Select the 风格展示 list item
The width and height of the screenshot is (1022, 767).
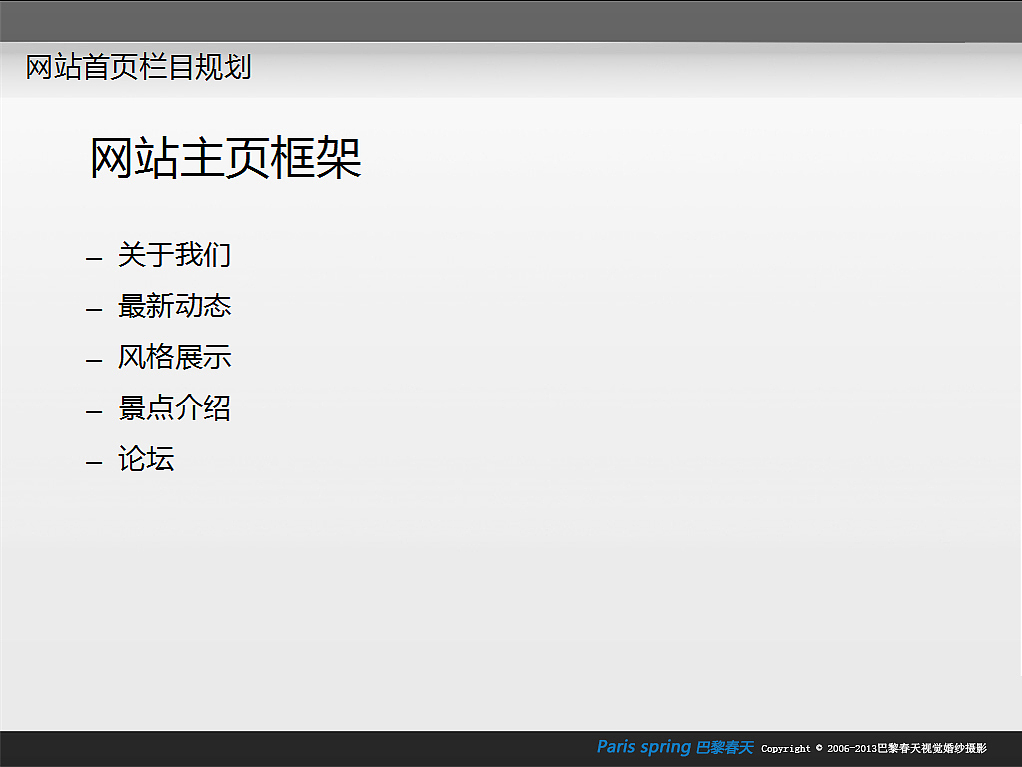[x=174, y=358]
